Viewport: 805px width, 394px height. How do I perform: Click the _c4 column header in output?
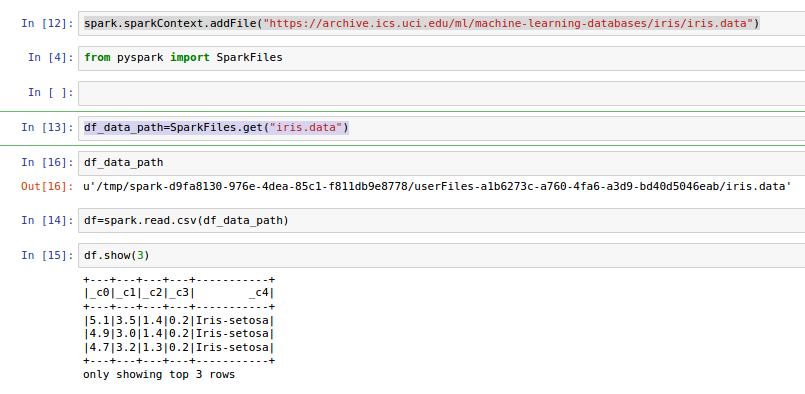[260, 294]
